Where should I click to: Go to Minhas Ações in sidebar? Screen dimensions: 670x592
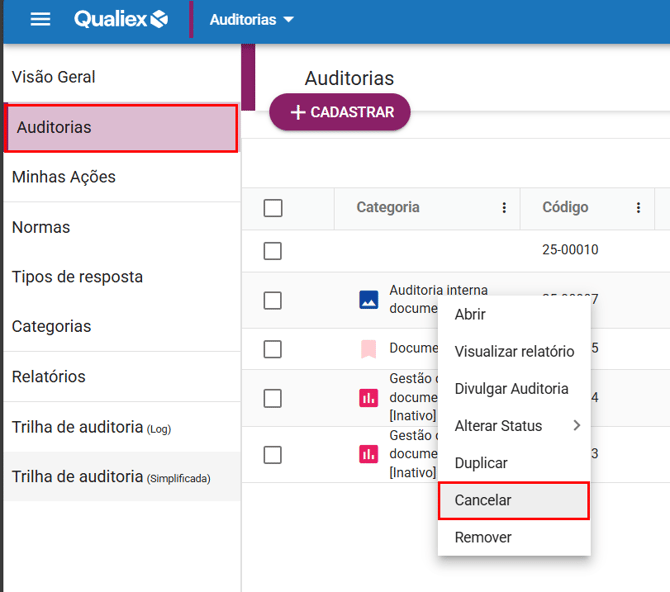tap(64, 177)
